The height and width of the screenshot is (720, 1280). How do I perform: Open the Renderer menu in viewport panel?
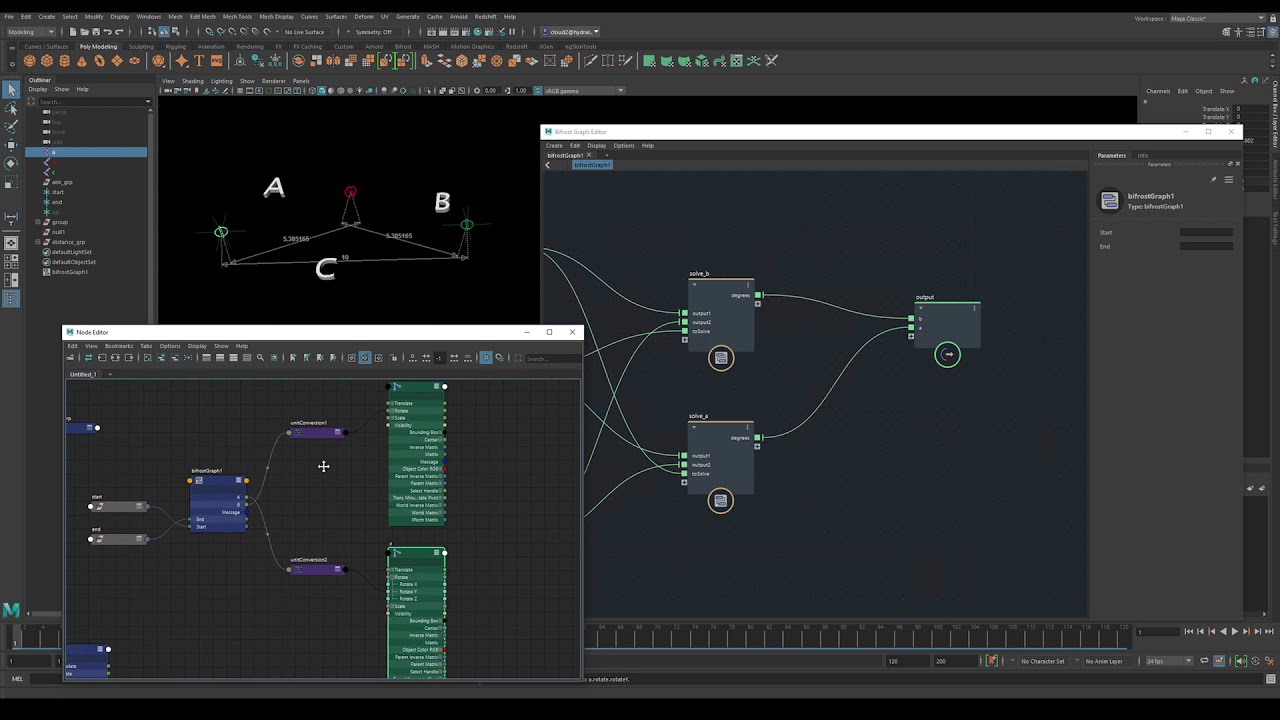pos(273,81)
